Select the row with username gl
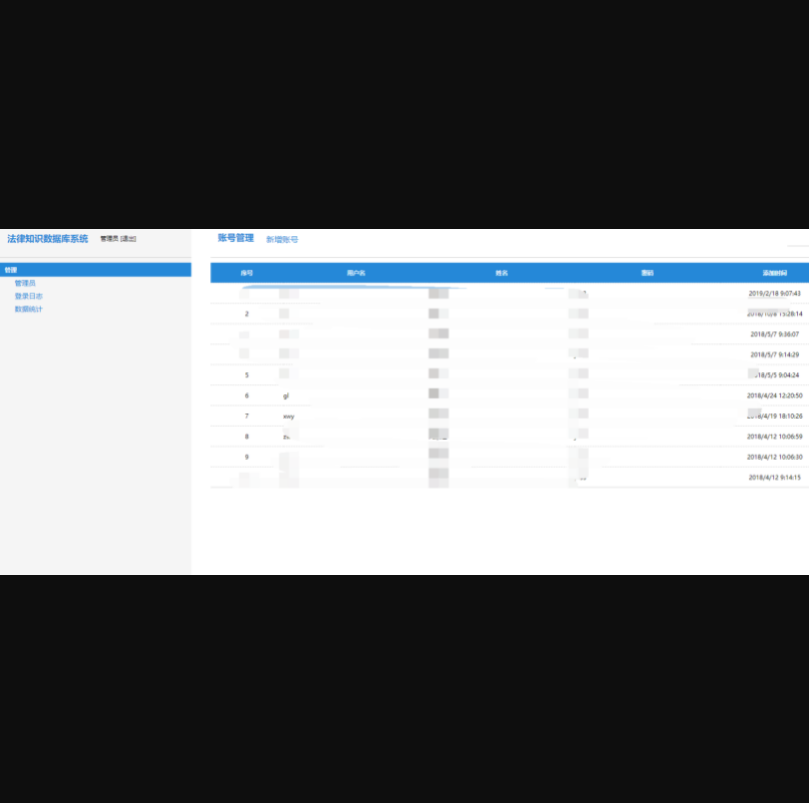 286,396
